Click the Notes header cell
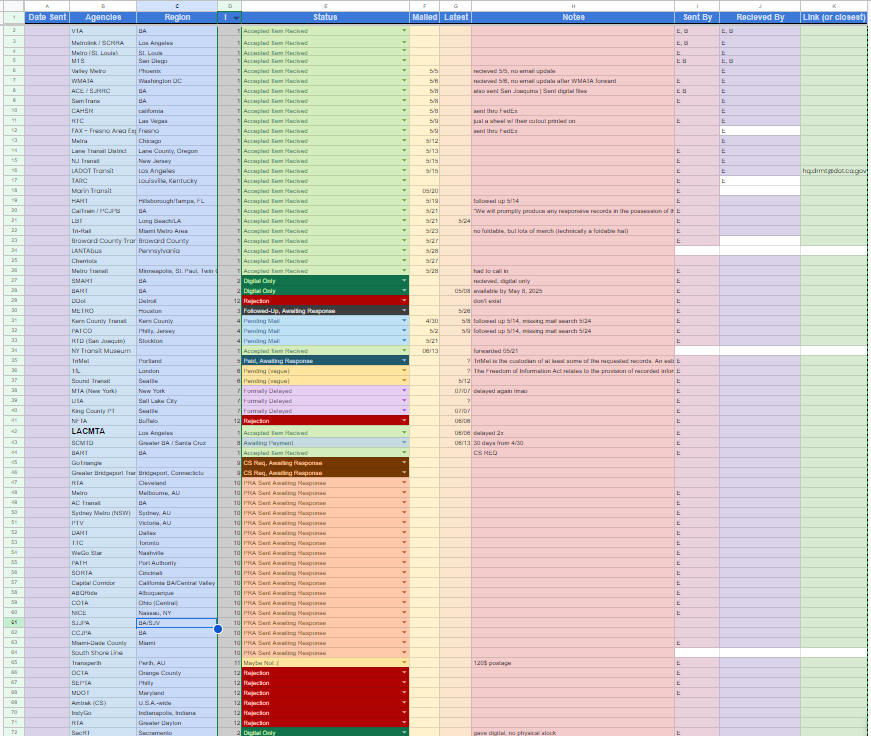Image resolution: width=871 pixels, height=736 pixels. pyautogui.click(x=573, y=17)
